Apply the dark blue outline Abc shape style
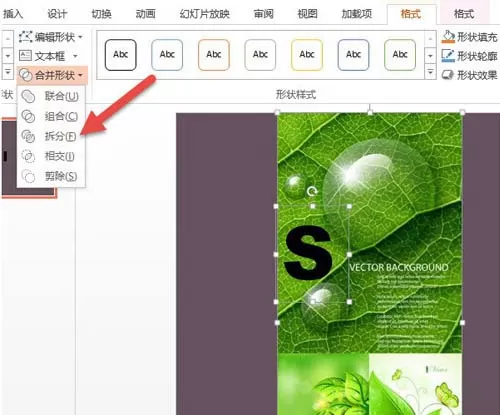This screenshot has height=415, width=500. pyautogui.click(x=353, y=55)
